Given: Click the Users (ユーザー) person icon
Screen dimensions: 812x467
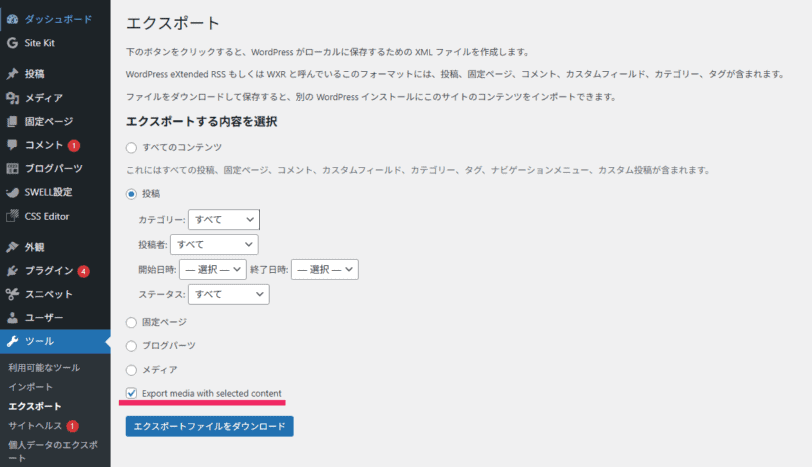Looking at the screenshot, I should coord(12,317).
